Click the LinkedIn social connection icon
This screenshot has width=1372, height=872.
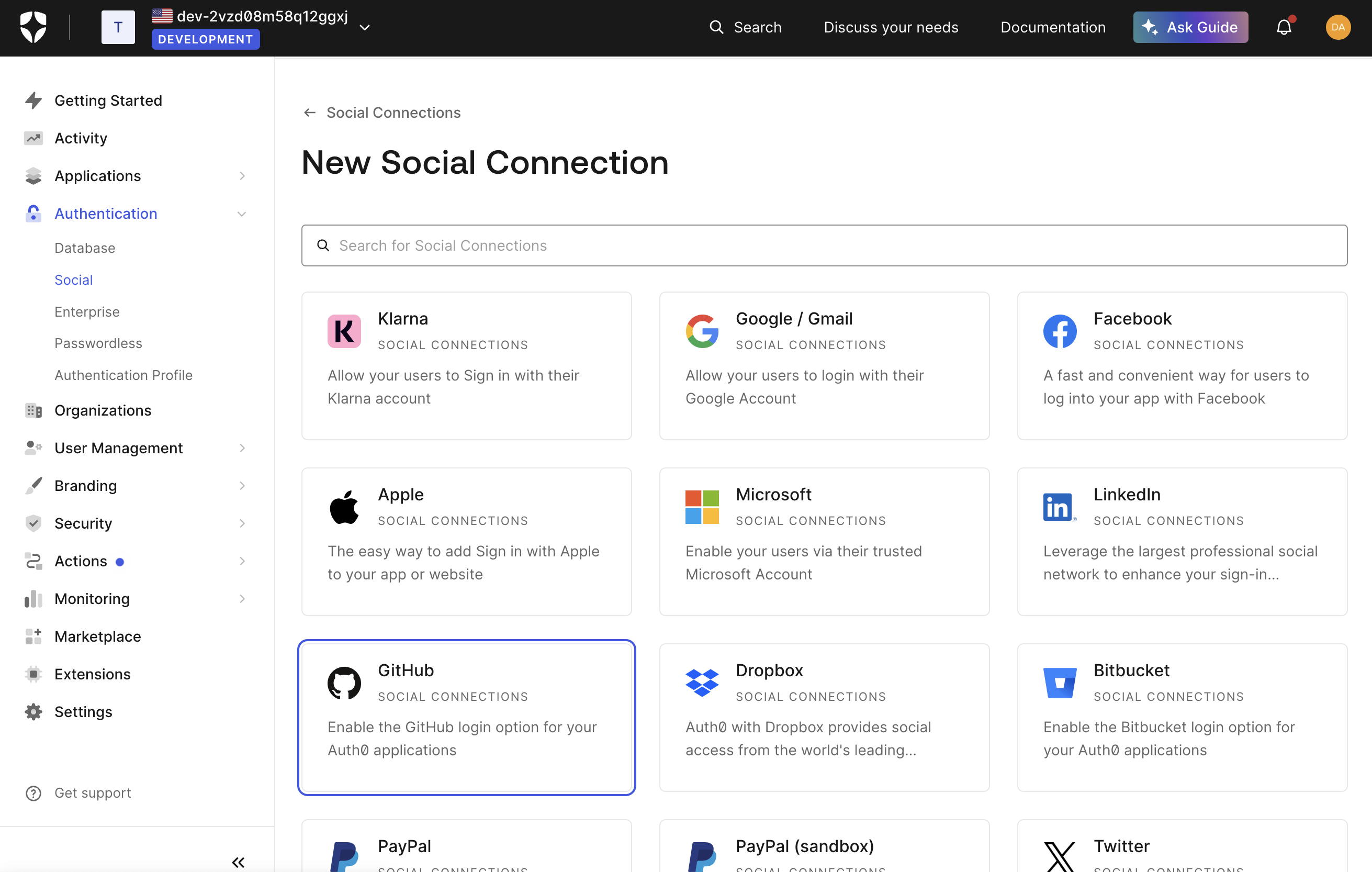point(1058,506)
